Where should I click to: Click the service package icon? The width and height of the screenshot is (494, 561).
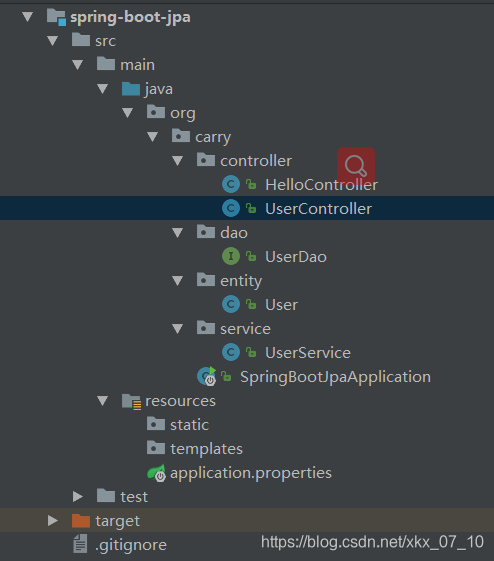point(206,327)
